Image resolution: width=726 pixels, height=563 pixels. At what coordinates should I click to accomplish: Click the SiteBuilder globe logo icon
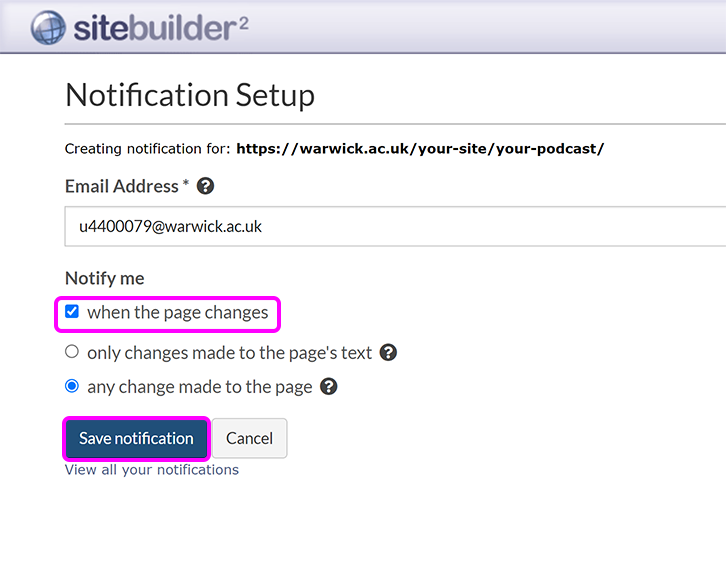(x=47, y=28)
